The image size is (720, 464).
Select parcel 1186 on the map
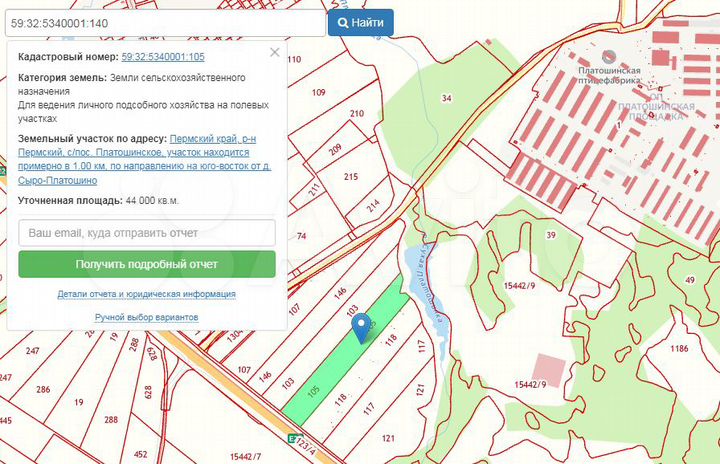click(680, 348)
